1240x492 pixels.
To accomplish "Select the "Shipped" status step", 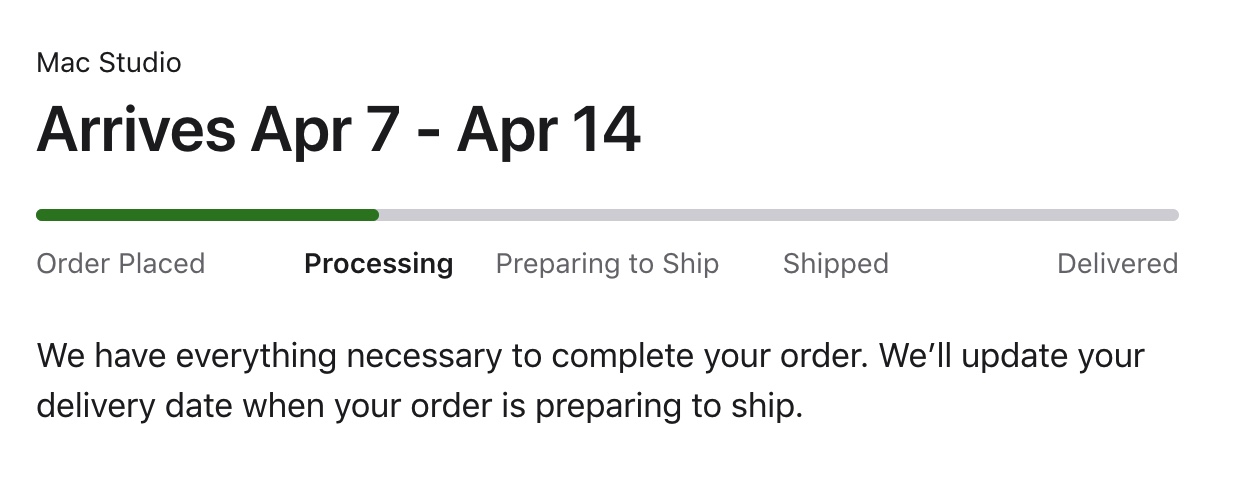I will coord(835,264).
